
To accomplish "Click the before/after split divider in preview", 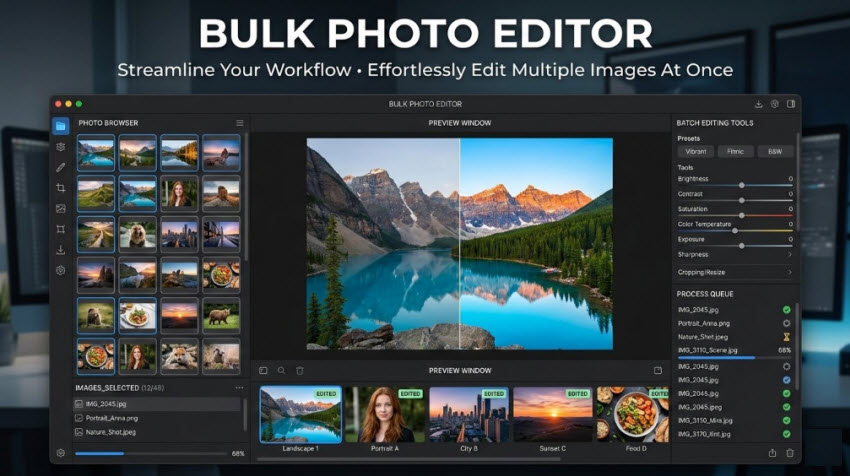I will (x=460, y=243).
